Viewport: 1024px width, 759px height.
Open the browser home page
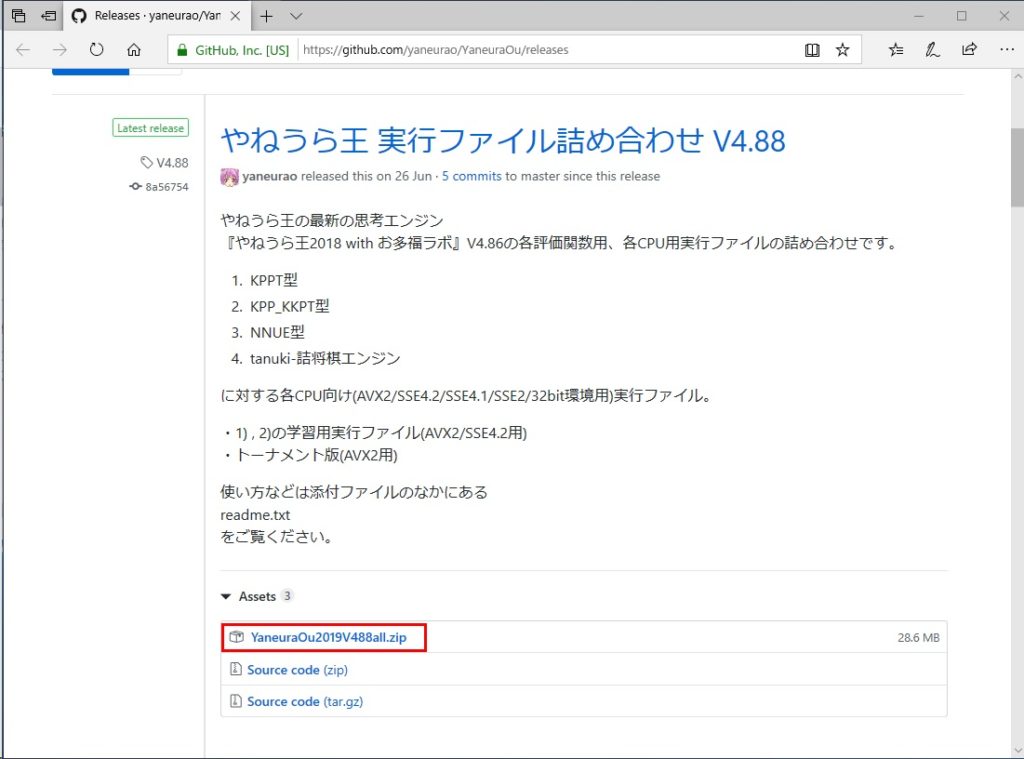point(134,50)
